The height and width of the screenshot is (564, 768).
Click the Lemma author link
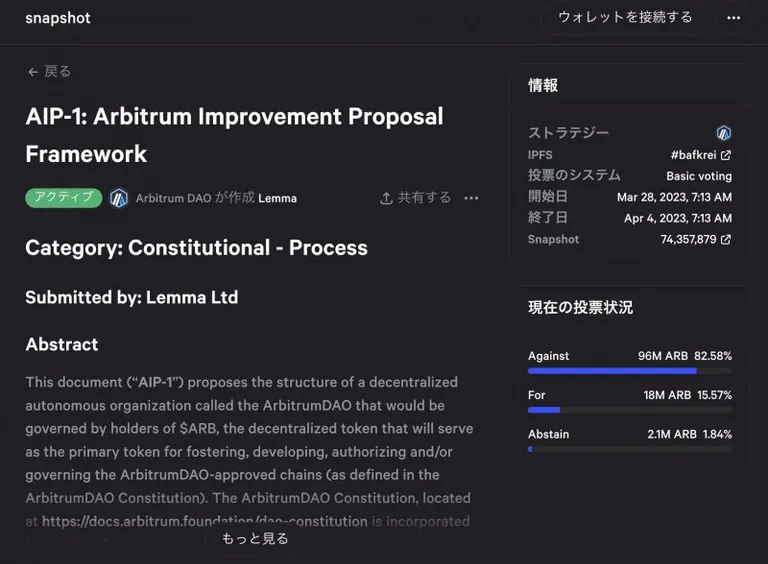pos(277,198)
